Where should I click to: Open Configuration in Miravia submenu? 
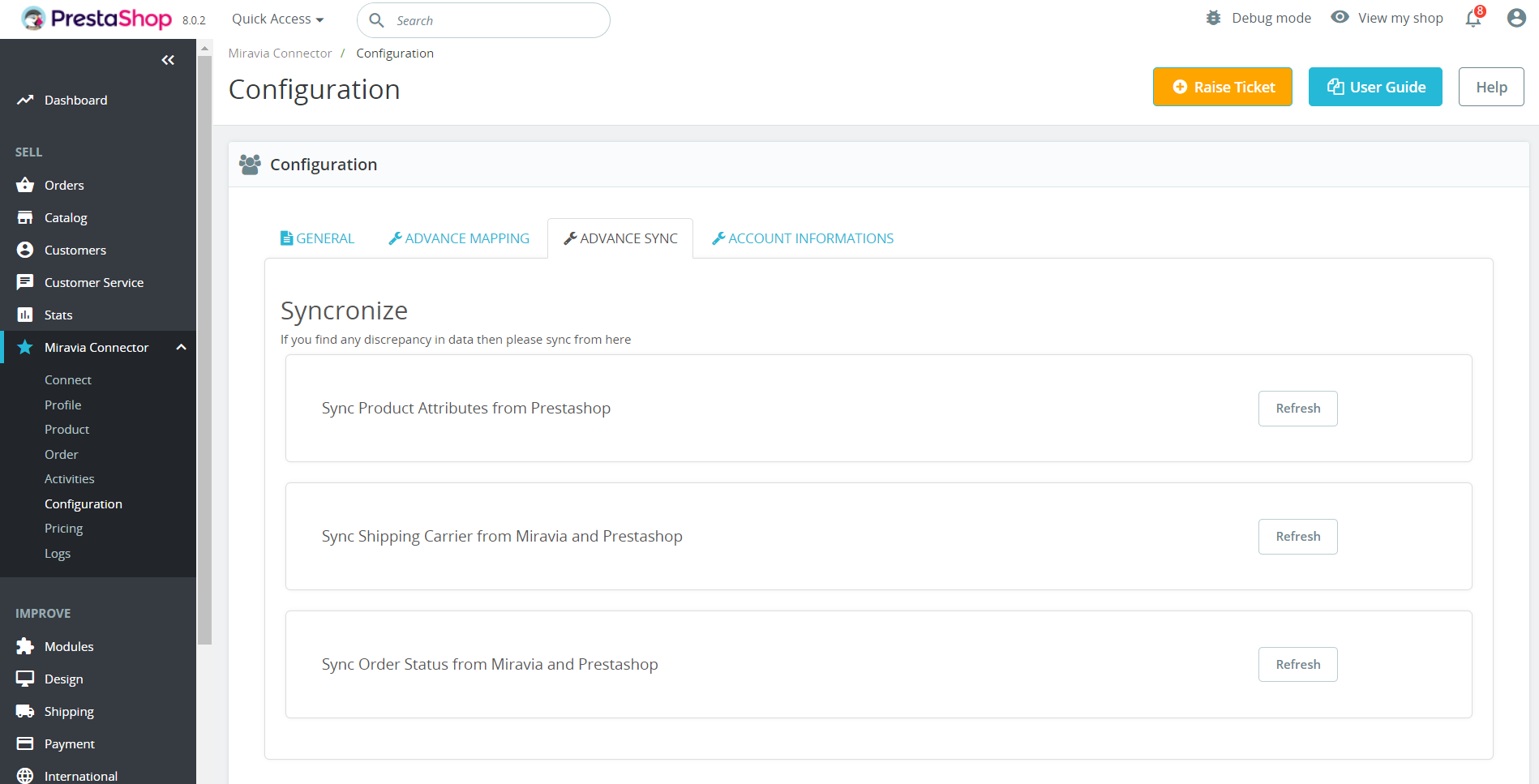[x=84, y=503]
